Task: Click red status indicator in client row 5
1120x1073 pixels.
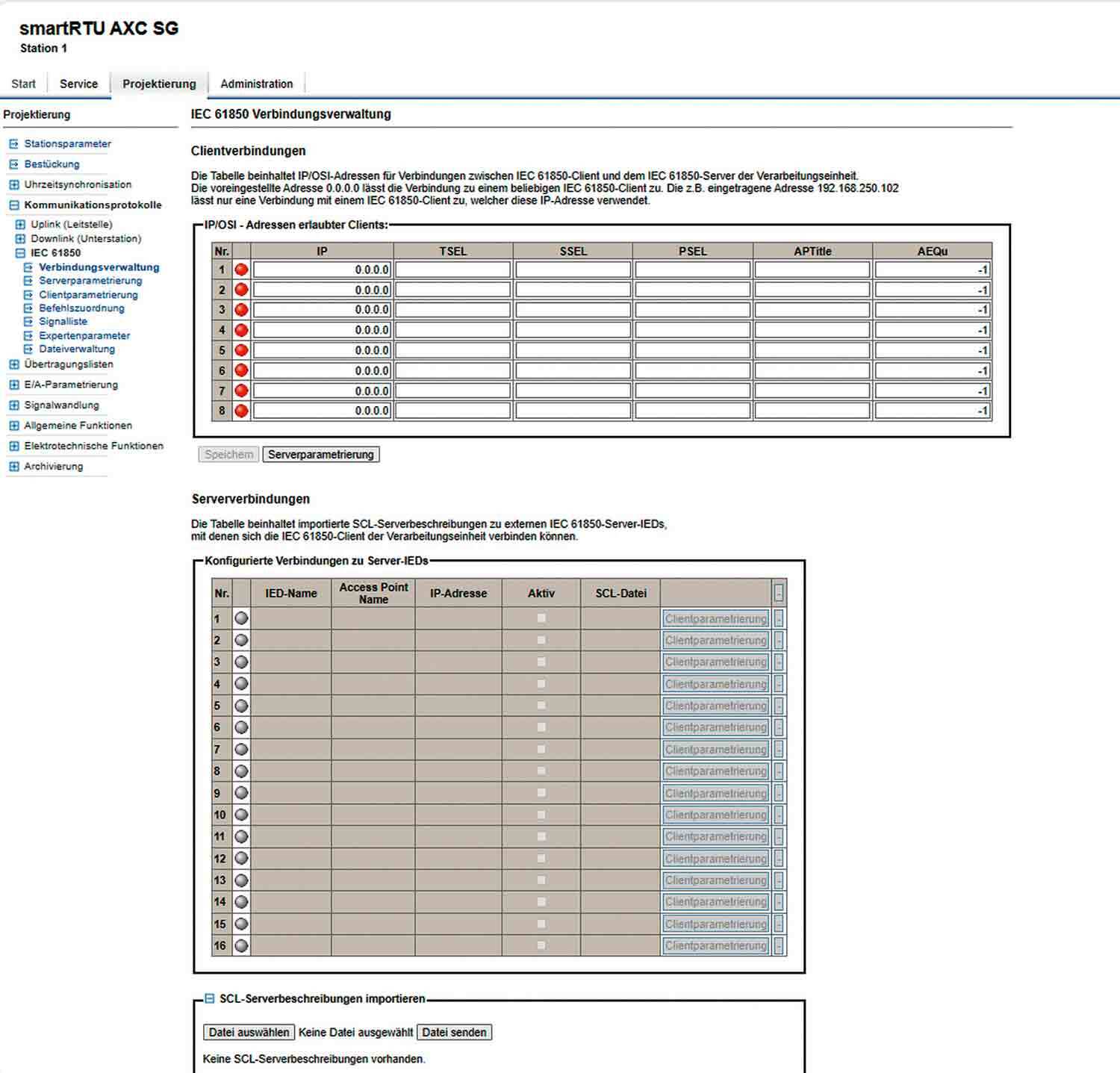Action: [x=241, y=350]
